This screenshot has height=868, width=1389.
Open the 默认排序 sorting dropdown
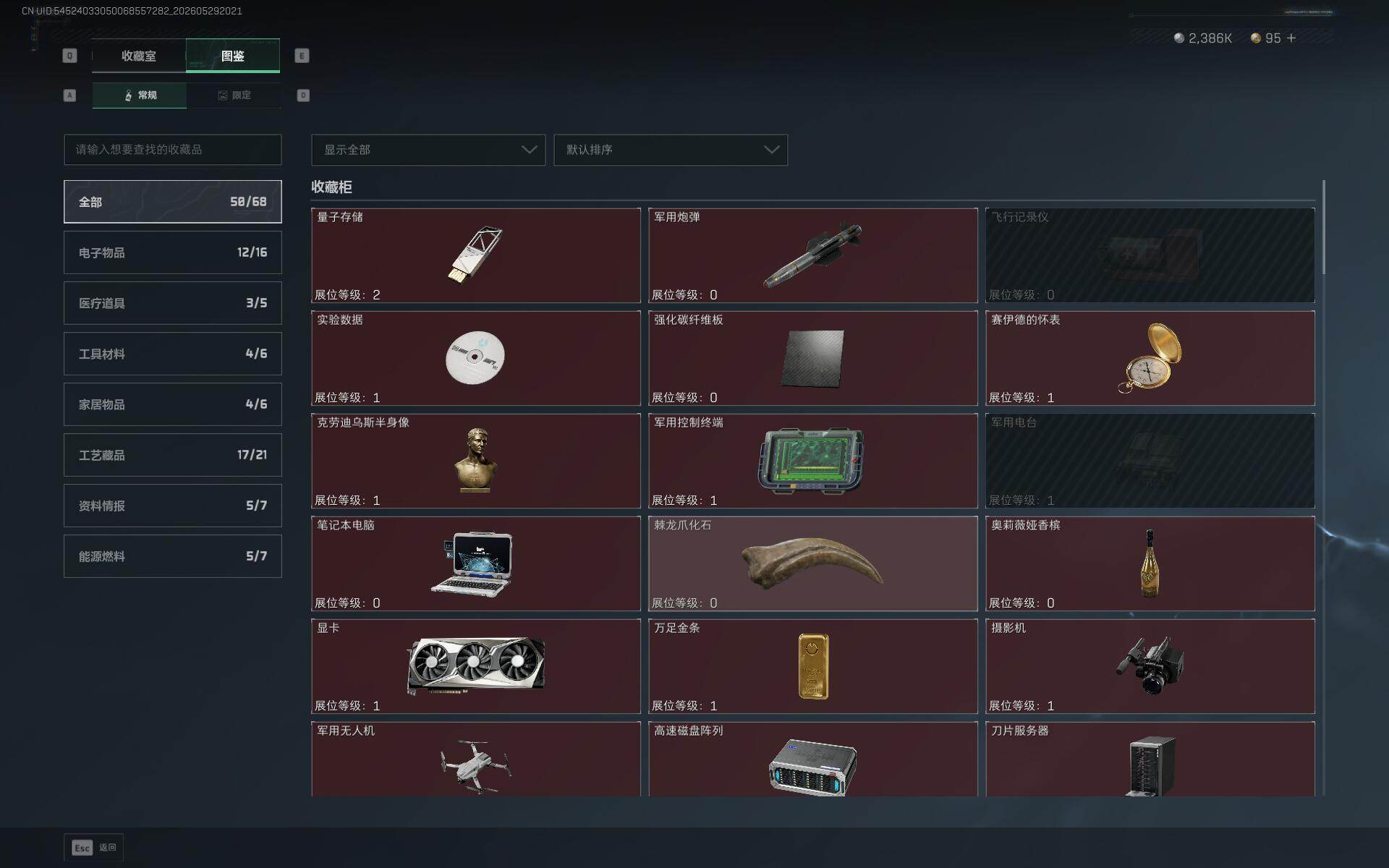pyautogui.click(x=671, y=150)
